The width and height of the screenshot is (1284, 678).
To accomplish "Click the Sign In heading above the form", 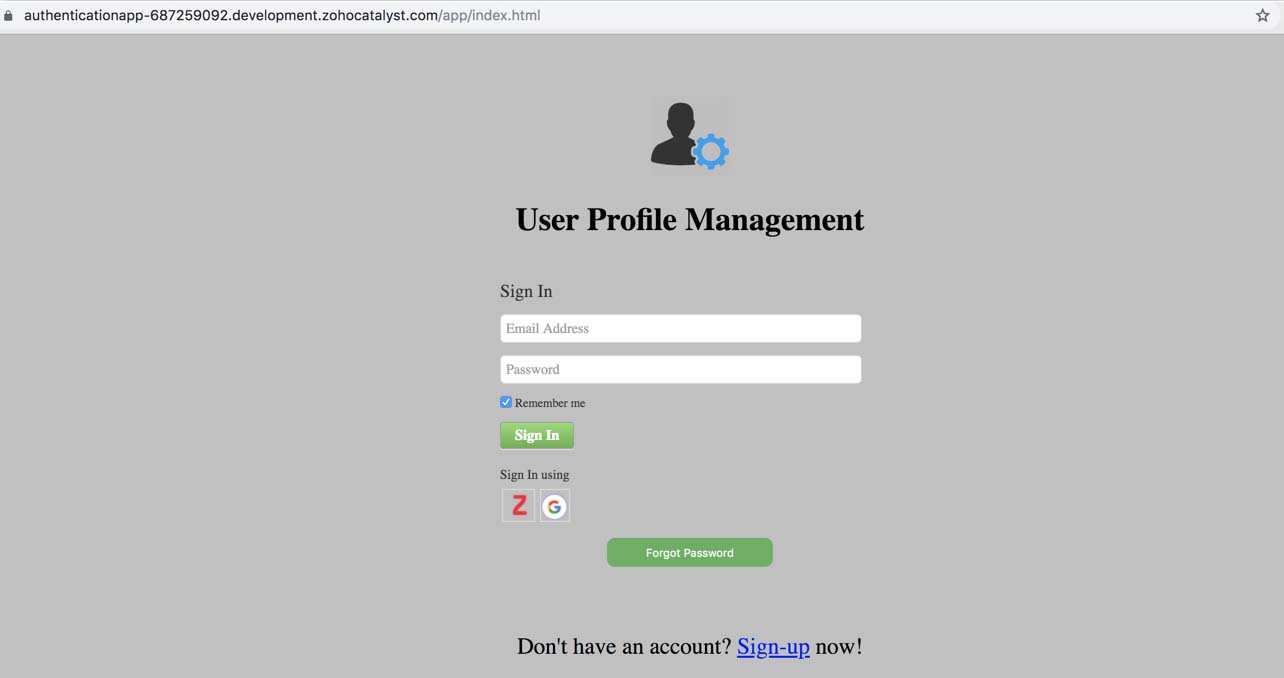I will pos(525,291).
